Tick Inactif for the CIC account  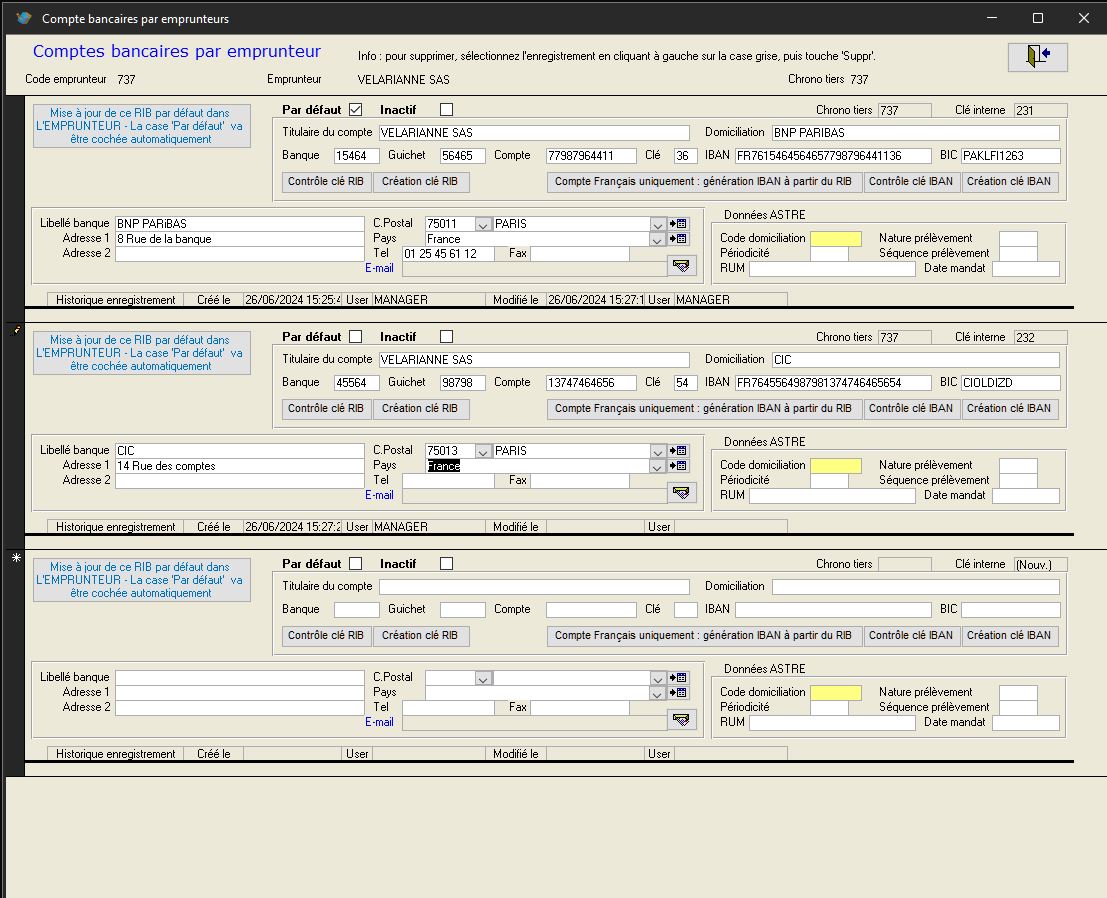[446, 337]
